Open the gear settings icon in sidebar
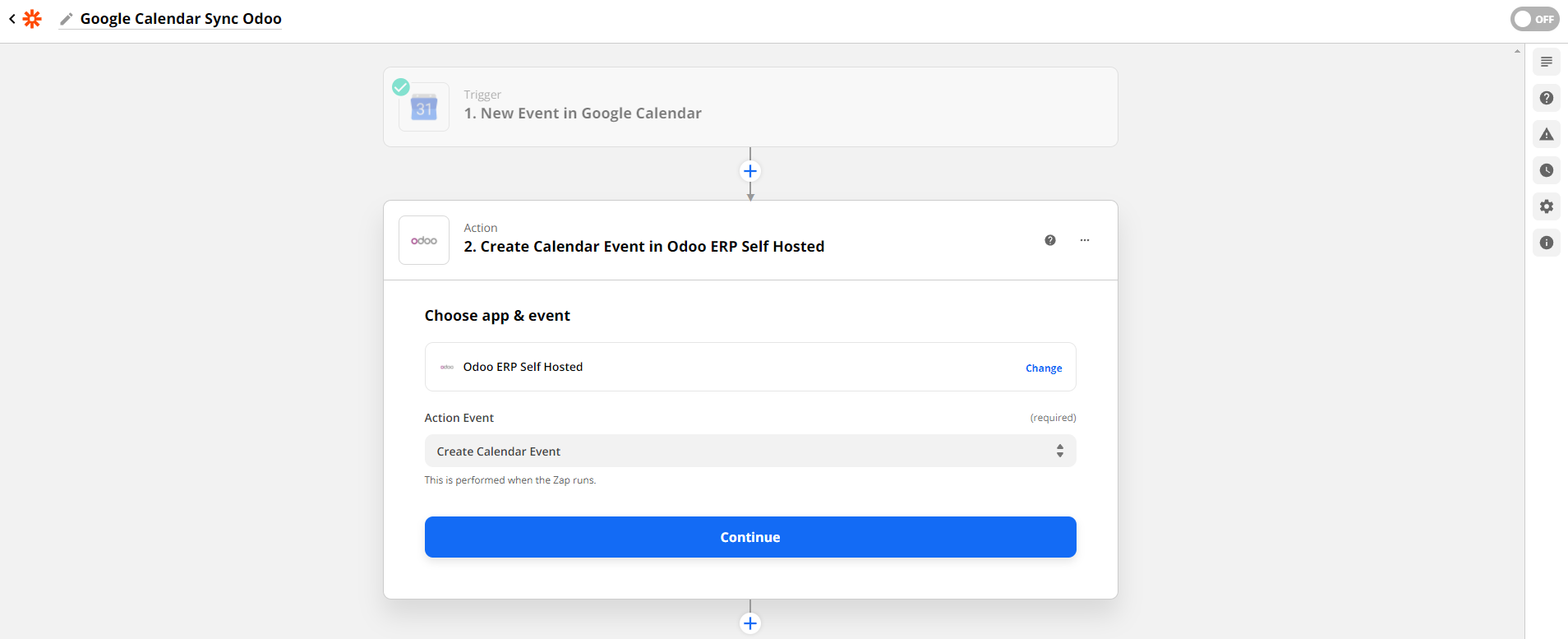Viewport: 1568px width, 639px height. pyautogui.click(x=1547, y=206)
